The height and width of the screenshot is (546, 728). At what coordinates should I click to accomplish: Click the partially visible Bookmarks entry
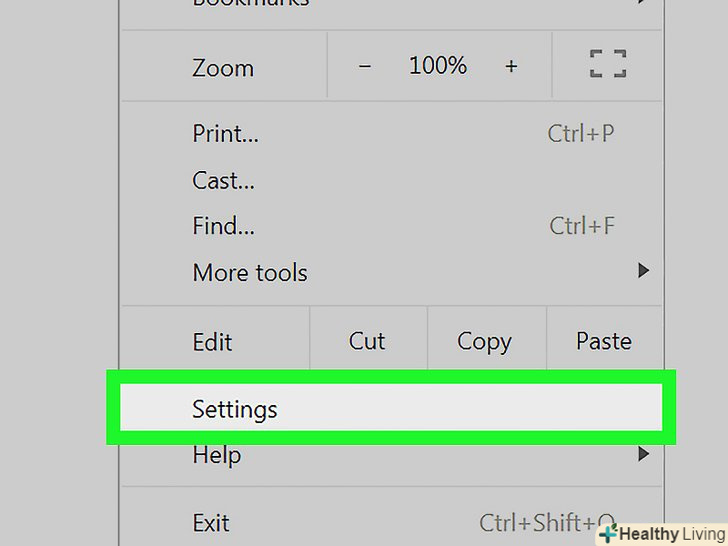[x=250, y=4]
